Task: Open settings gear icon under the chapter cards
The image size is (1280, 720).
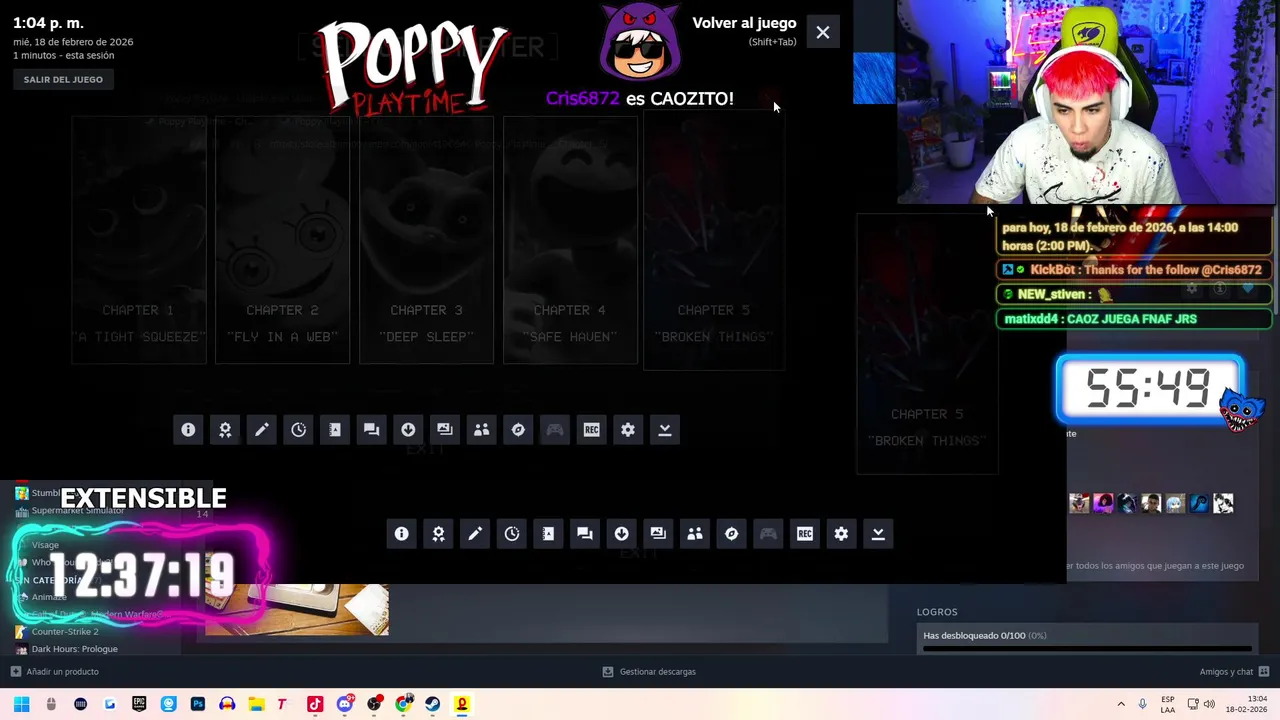Action: [628, 430]
